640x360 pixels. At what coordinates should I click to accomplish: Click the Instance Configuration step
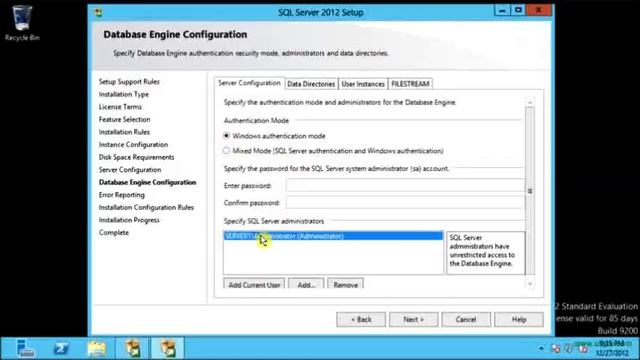133,144
